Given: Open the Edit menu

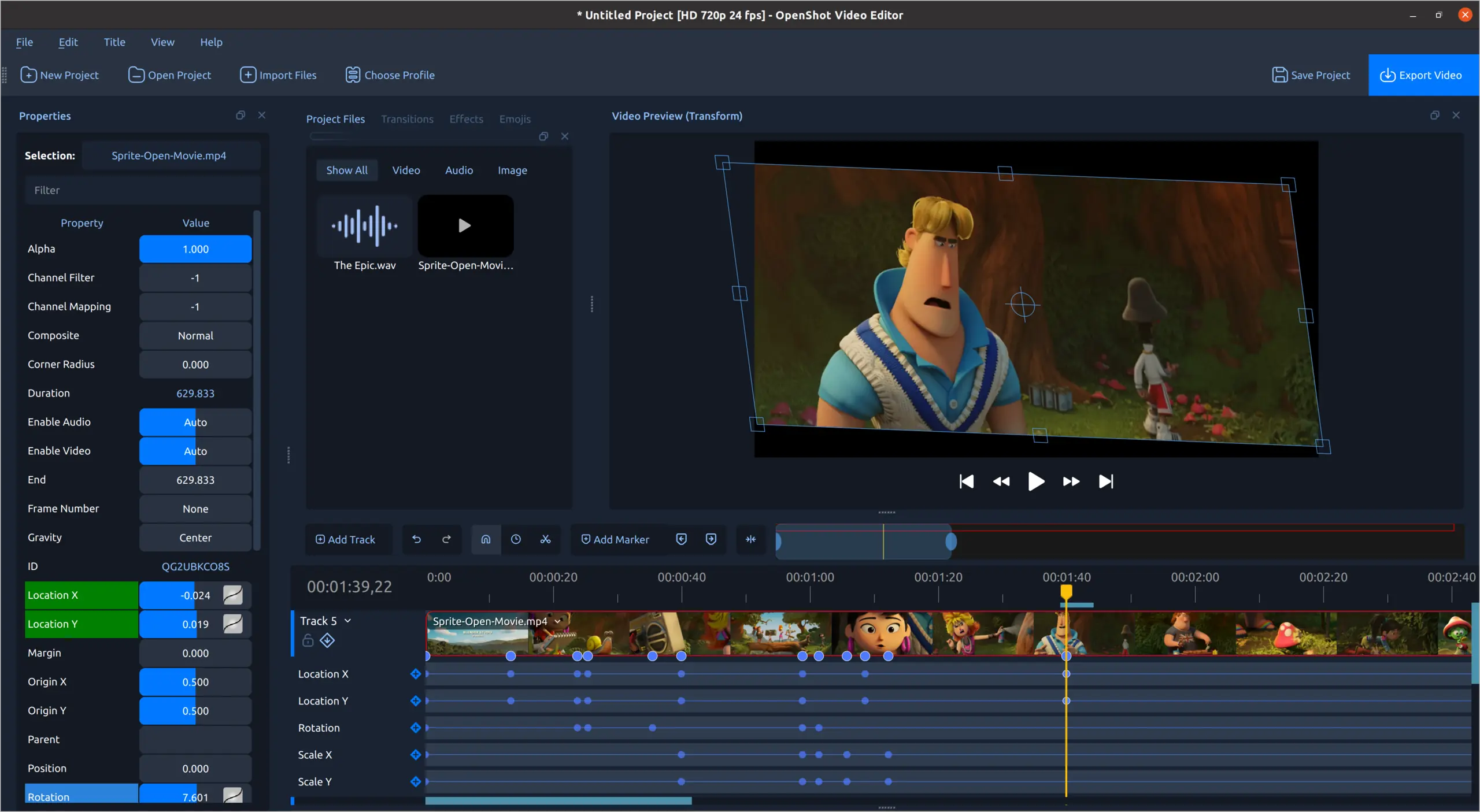Looking at the screenshot, I should pos(68,42).
